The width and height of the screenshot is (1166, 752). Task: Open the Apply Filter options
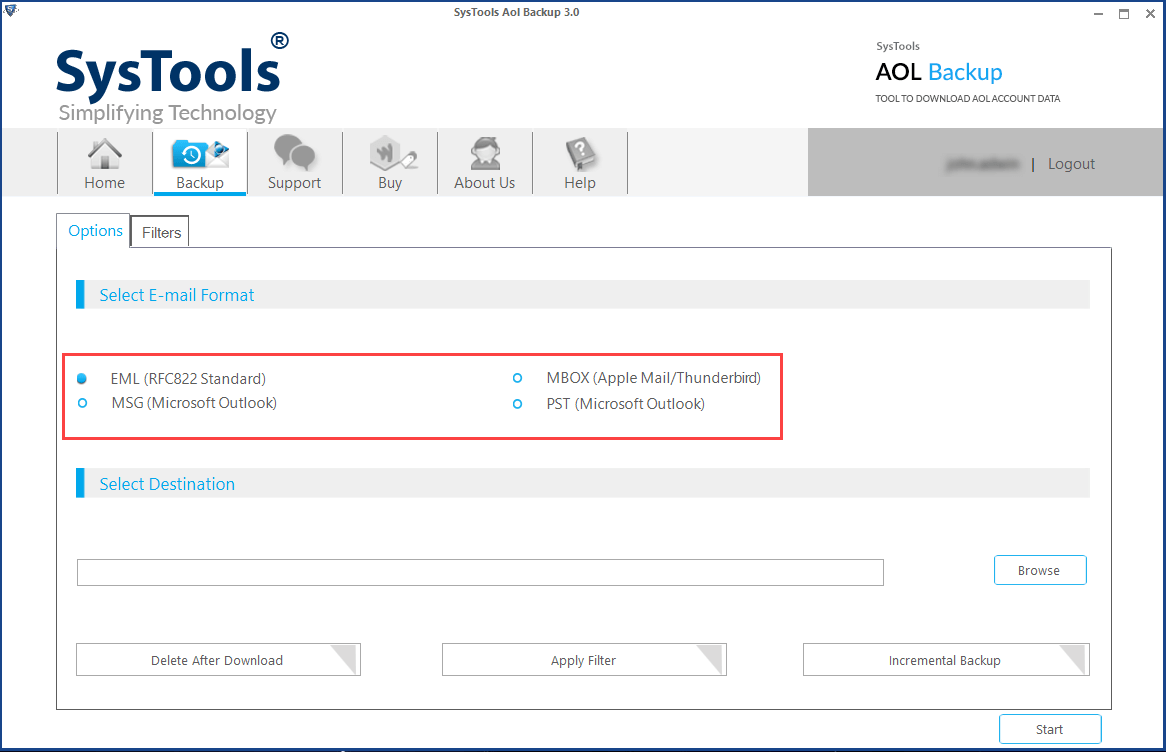click(x=584, y=659)
